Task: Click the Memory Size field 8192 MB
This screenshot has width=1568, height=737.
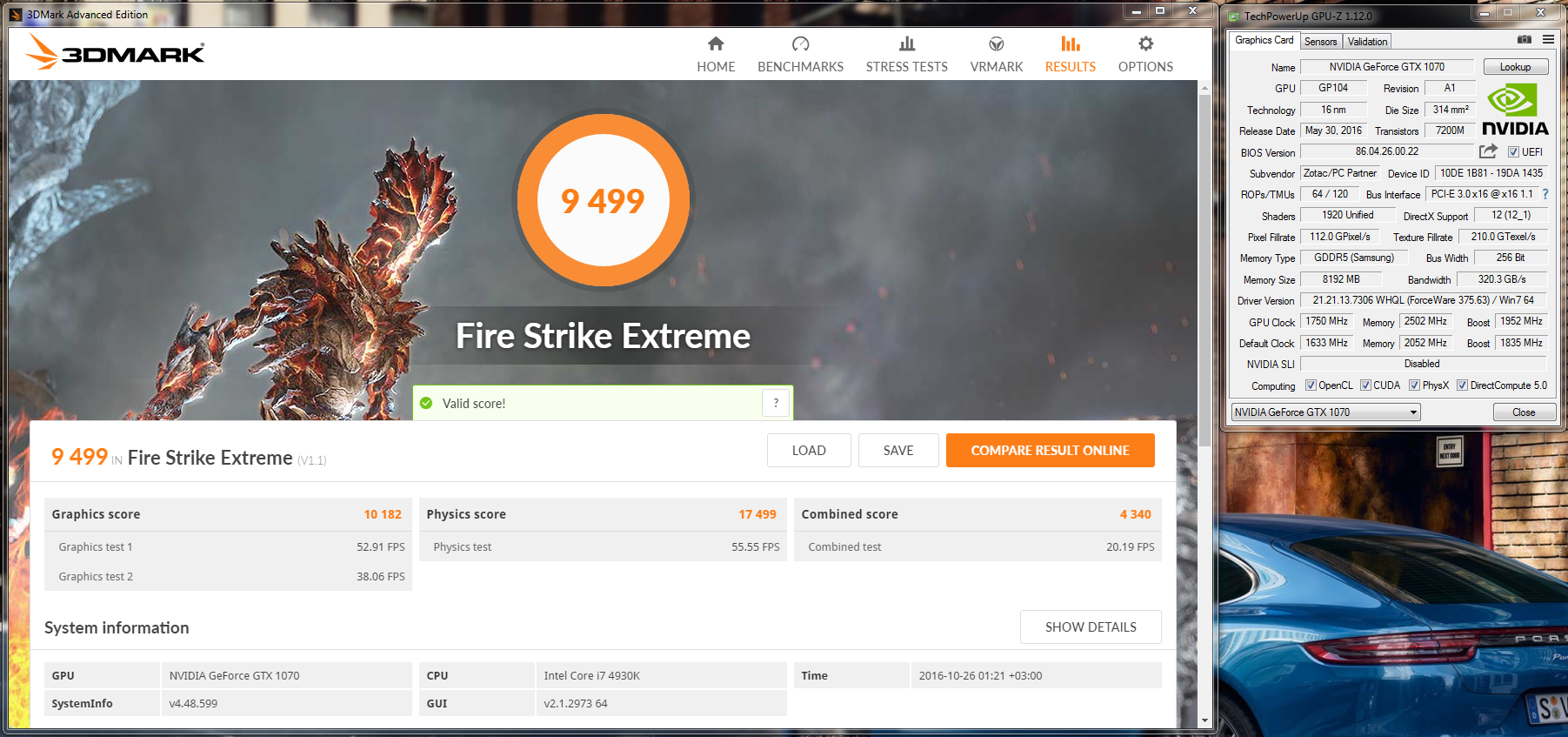Action: point(1341,279)
